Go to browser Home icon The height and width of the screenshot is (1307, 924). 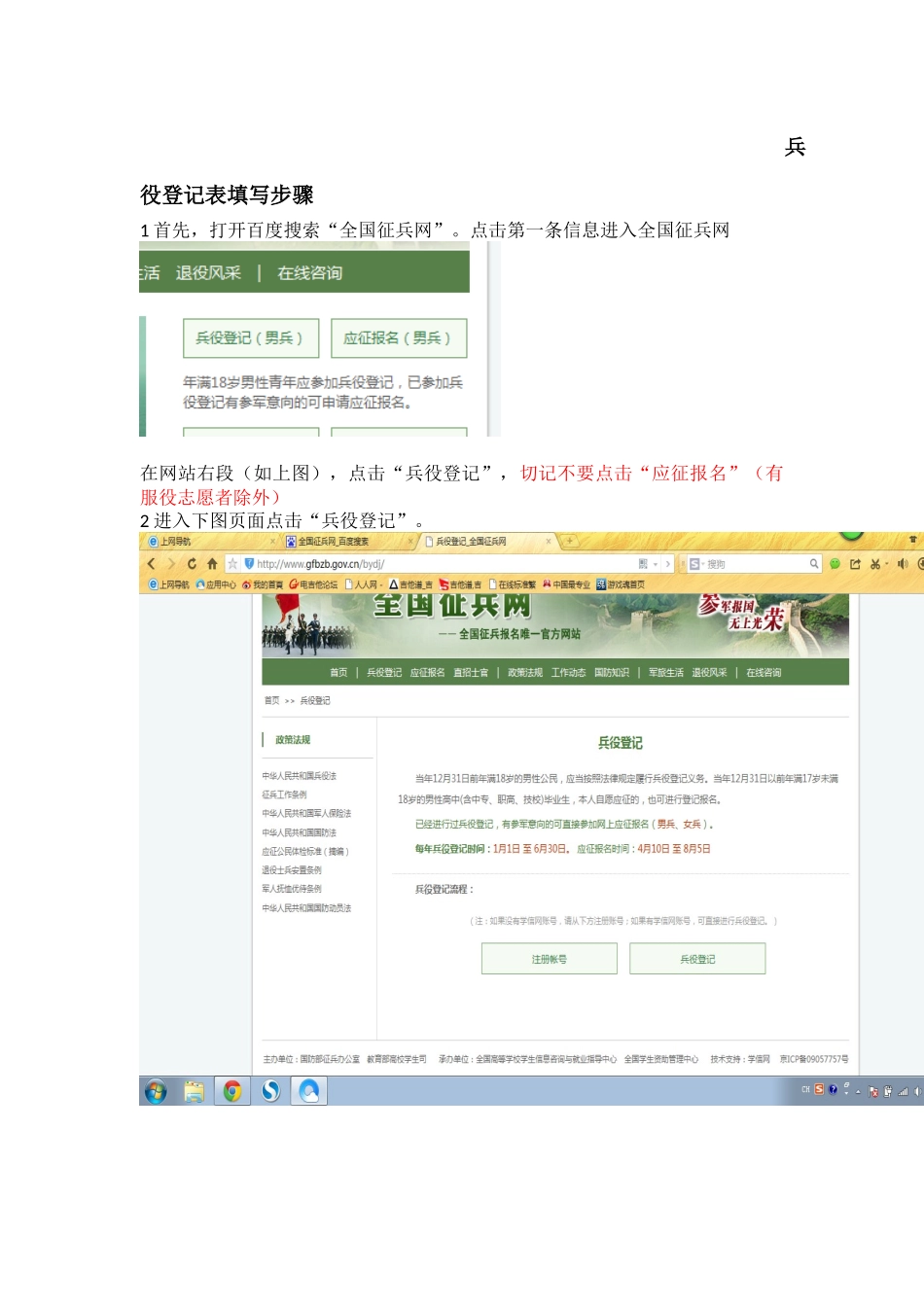tap(212, 564)
